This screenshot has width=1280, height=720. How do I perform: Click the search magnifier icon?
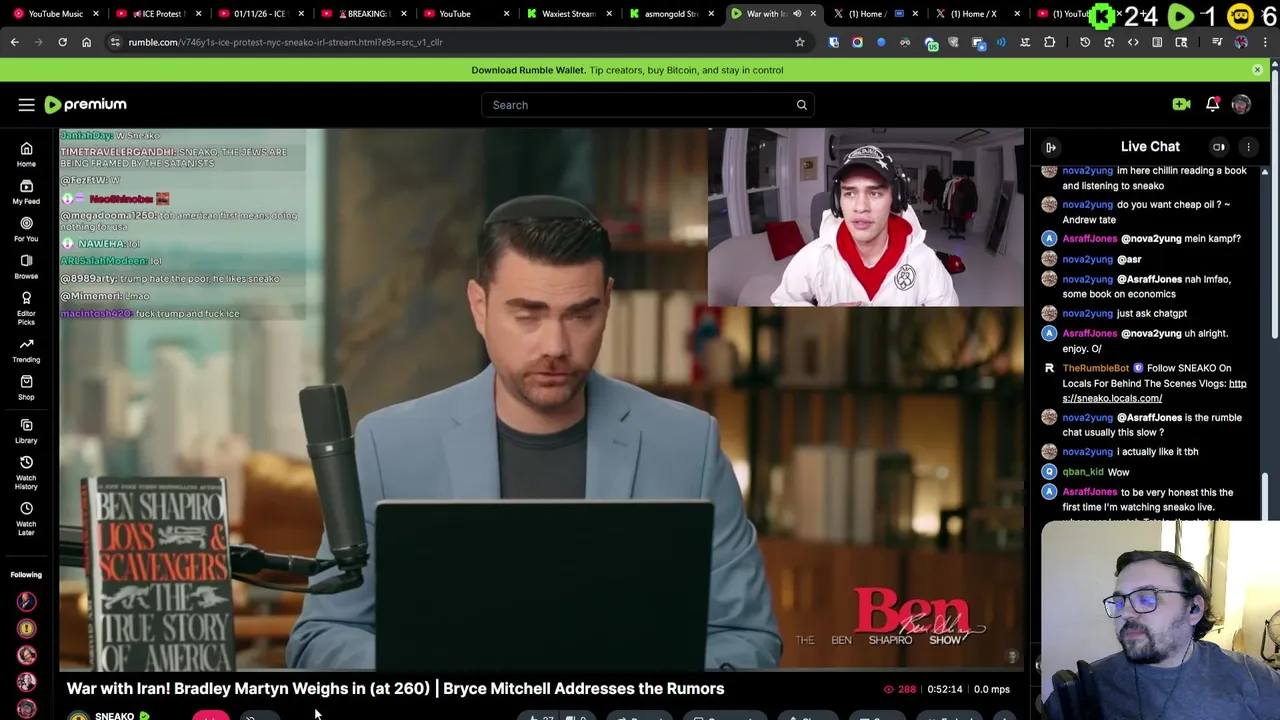(801, 105)
